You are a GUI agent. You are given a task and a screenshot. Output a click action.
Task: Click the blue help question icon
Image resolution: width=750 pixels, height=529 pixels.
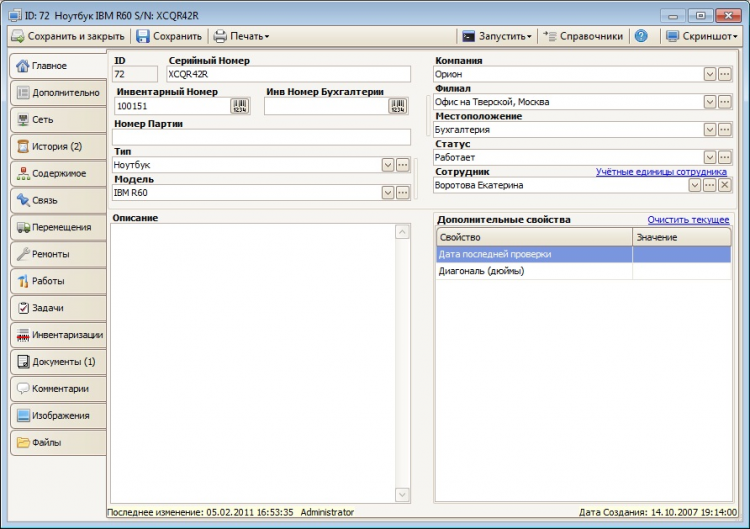click(641, 36)
